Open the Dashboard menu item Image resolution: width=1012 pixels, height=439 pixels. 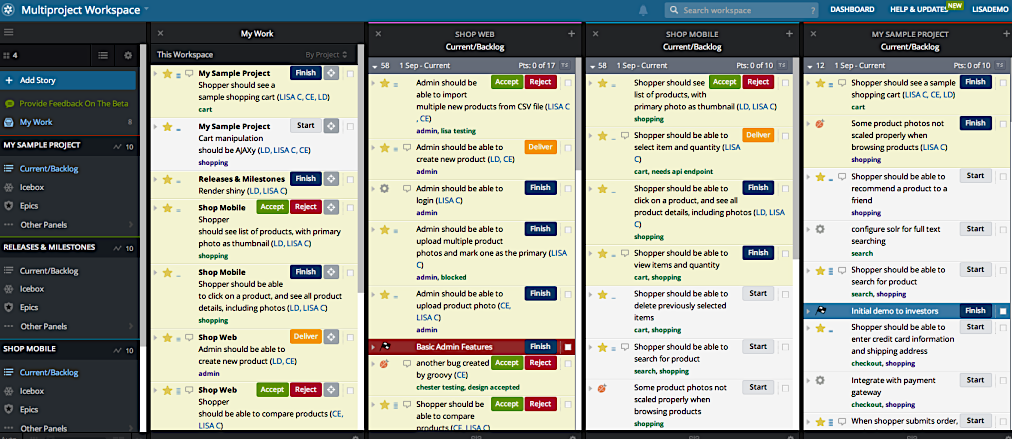coord(851,10)
